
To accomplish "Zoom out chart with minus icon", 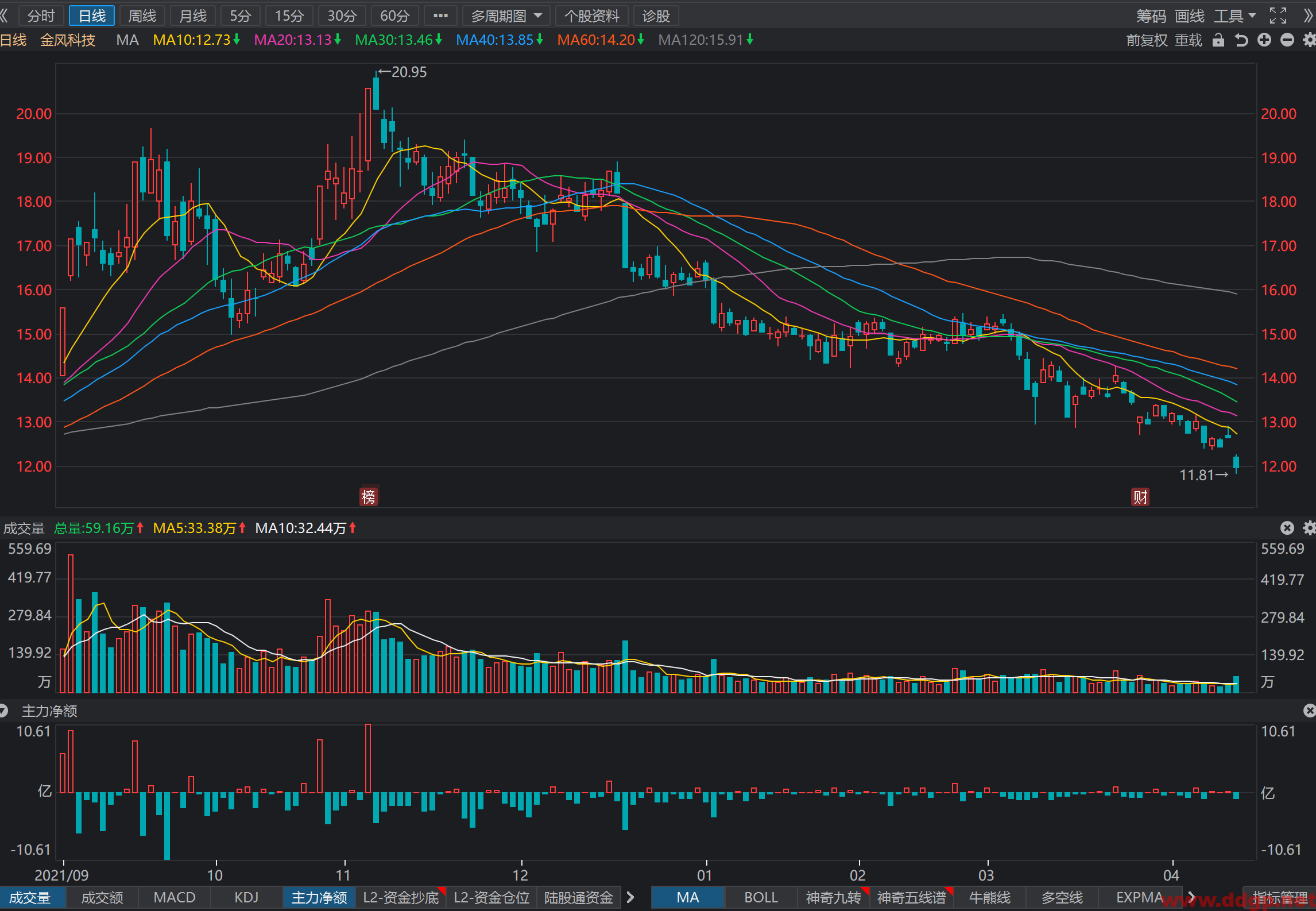I will tap(1287, 40).
